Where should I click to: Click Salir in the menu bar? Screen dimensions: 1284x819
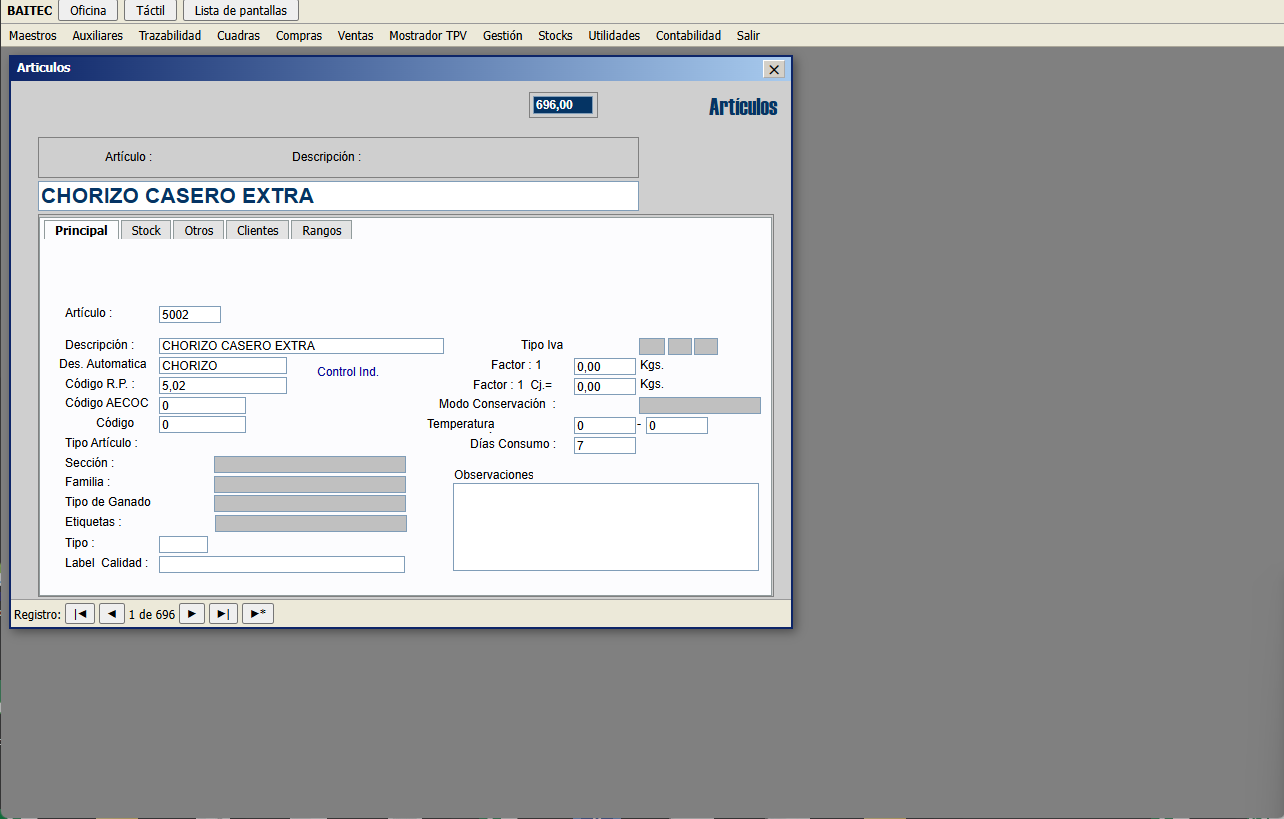[748, 35]
